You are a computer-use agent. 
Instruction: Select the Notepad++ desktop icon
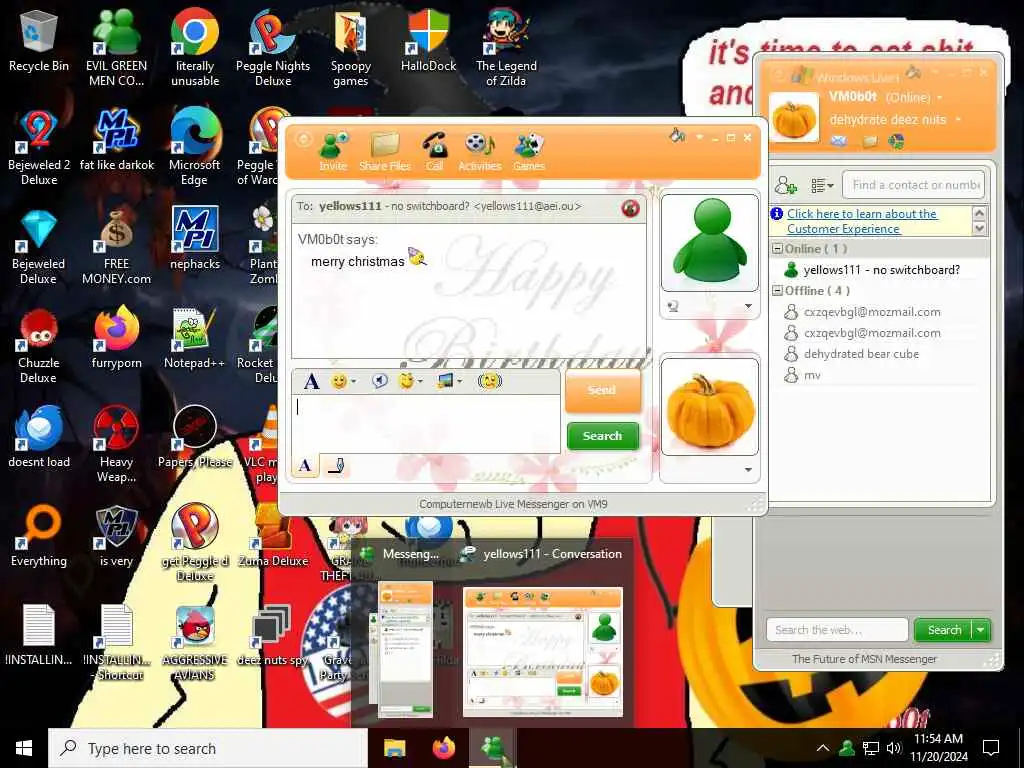(x=195, y=340)
